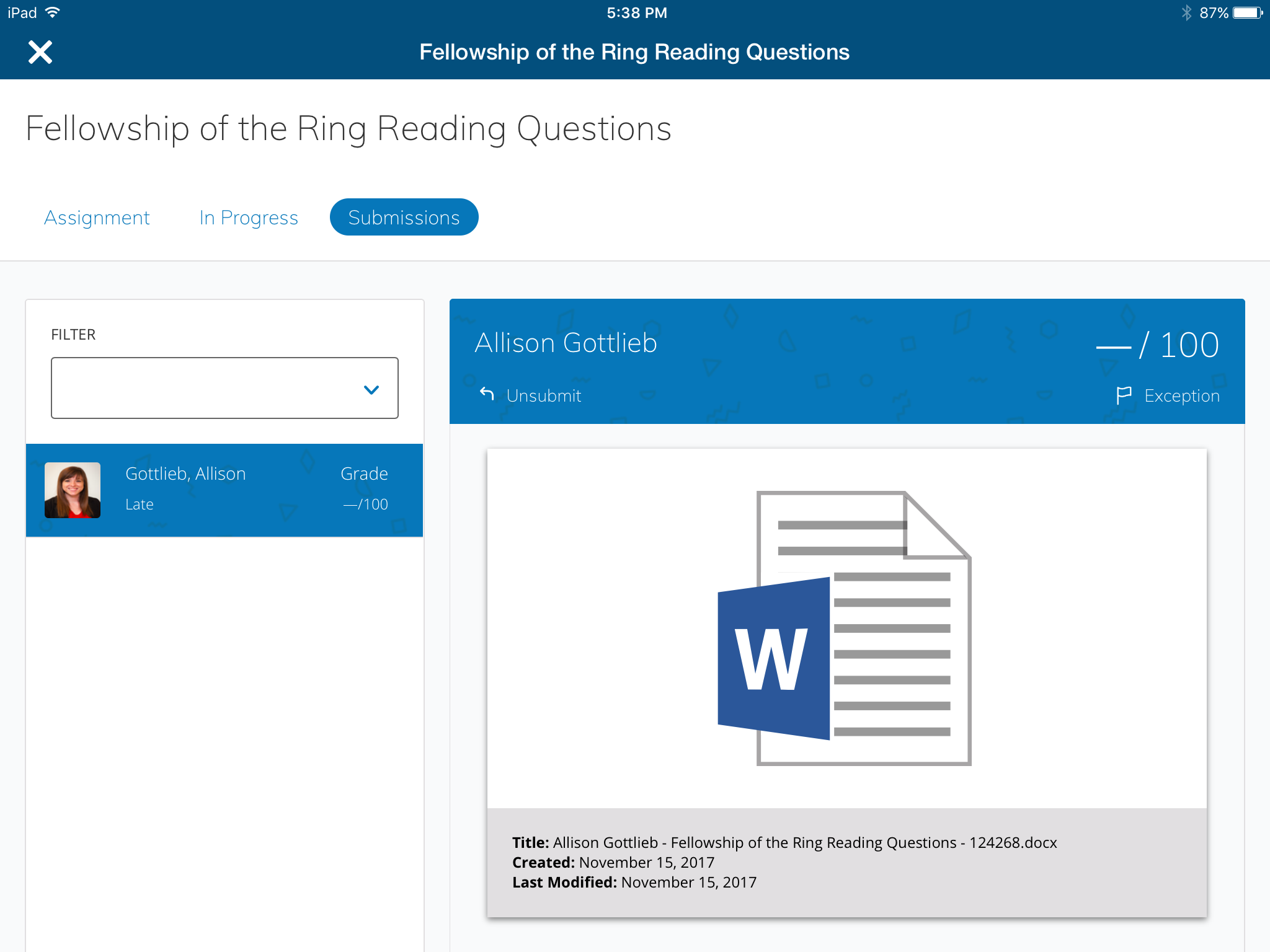
Task: Close the assignment view with X
Action: [40, 52]
